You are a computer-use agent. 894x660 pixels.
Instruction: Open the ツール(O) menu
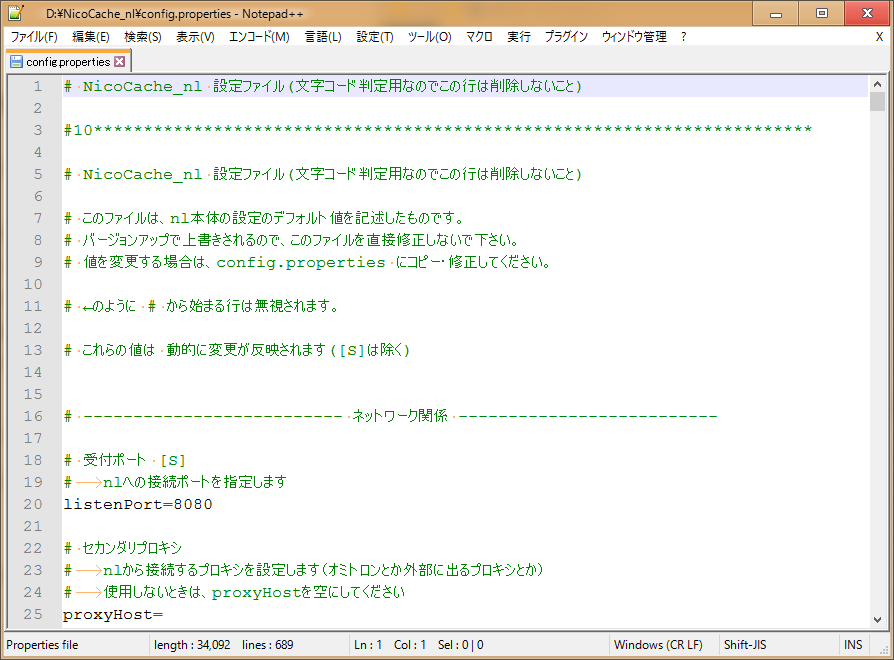429,37
